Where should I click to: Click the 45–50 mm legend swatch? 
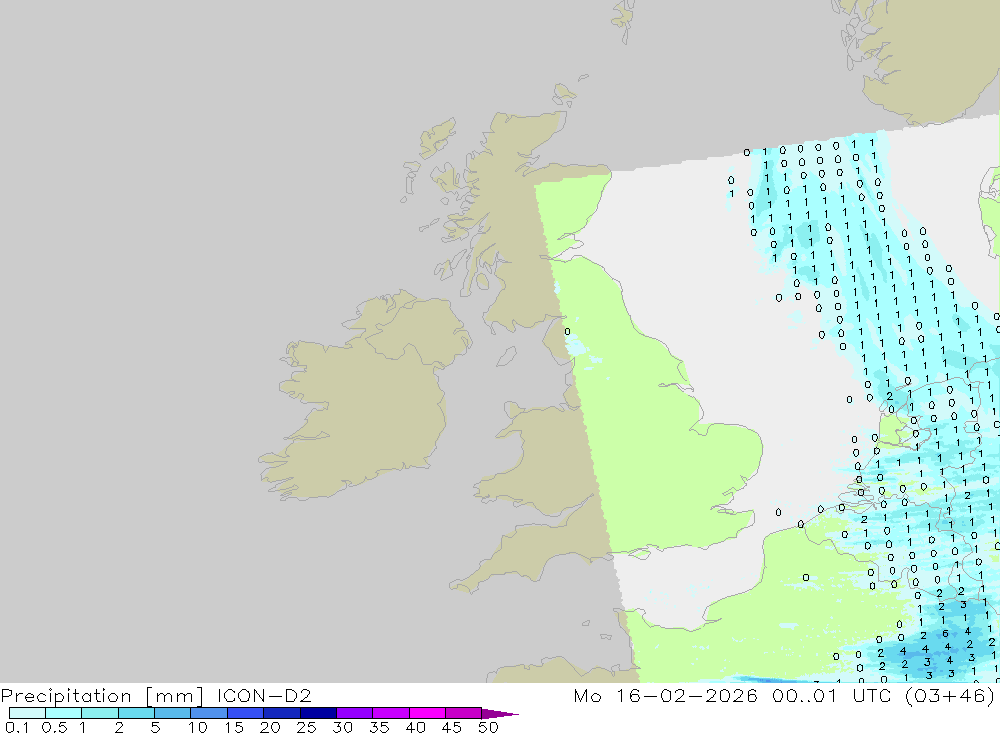[464, 713]
